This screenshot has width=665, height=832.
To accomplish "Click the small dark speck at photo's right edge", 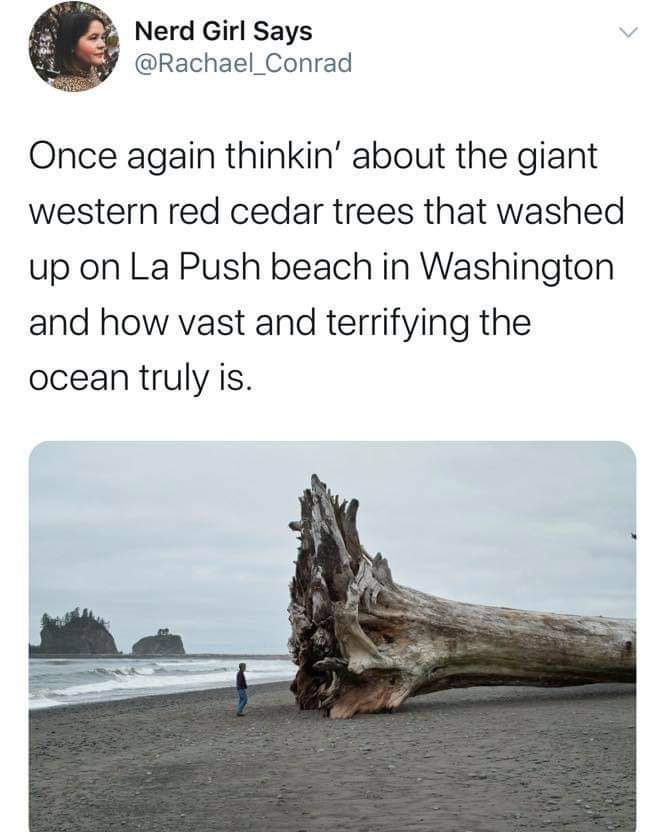I will 633,536.
